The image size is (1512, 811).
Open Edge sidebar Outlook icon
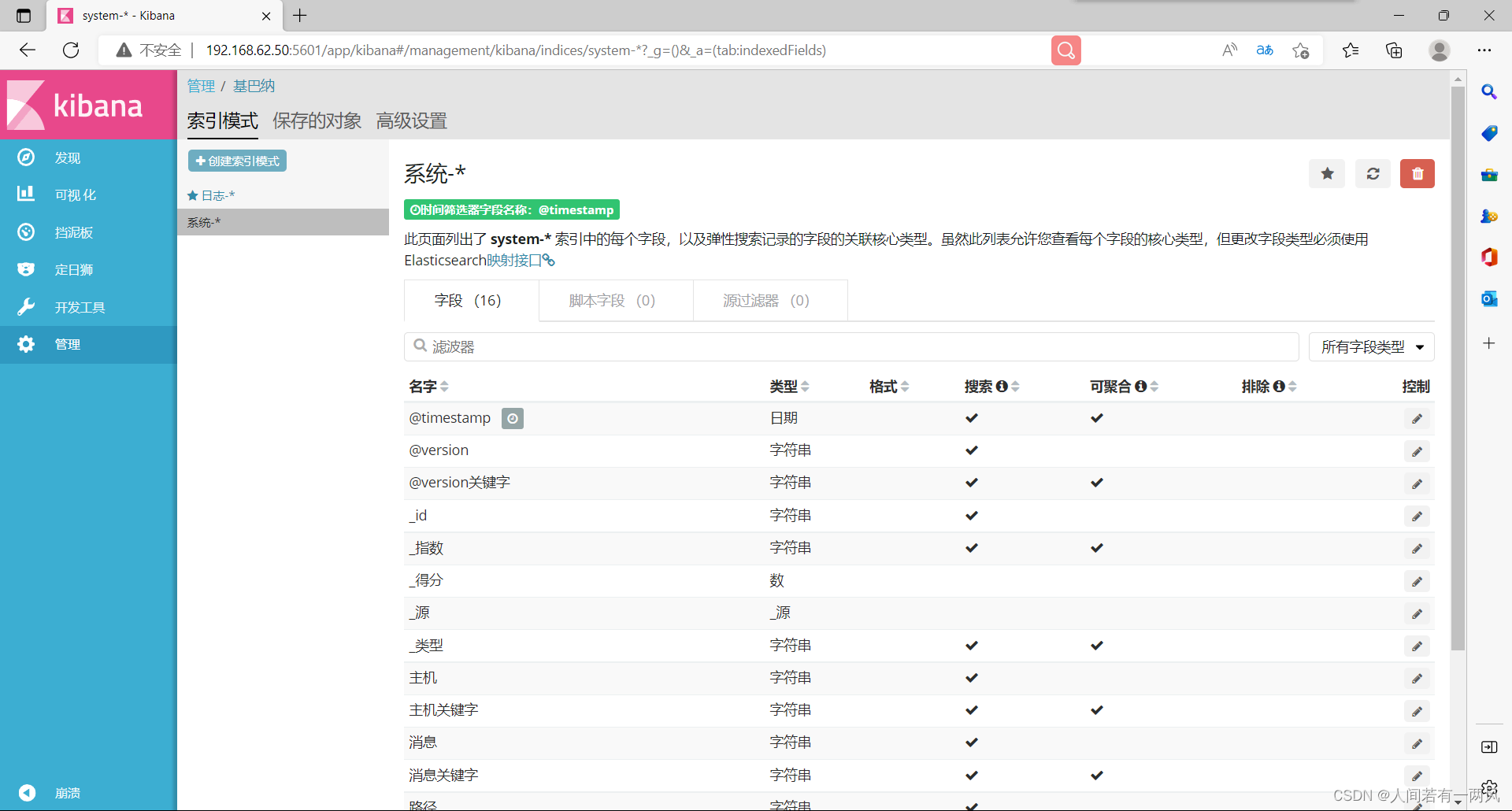[x=1488, y=298]
